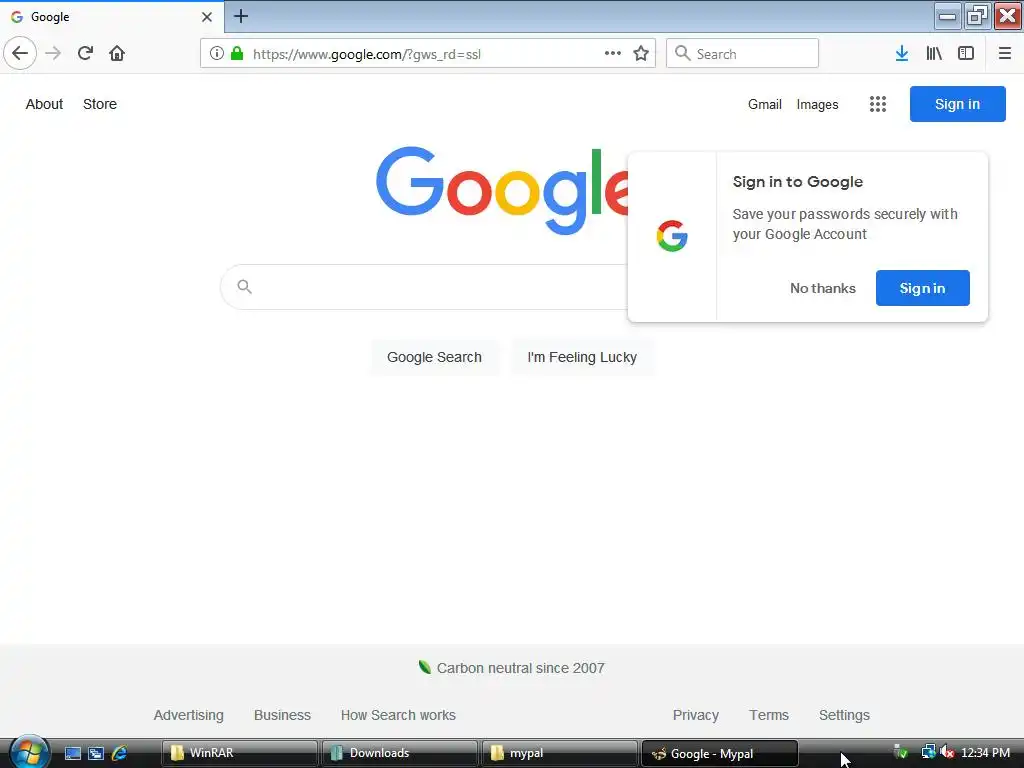Viewport: 1024px width, 768px height.
Task: Click the network tray icon
Action: click(929, 753)
